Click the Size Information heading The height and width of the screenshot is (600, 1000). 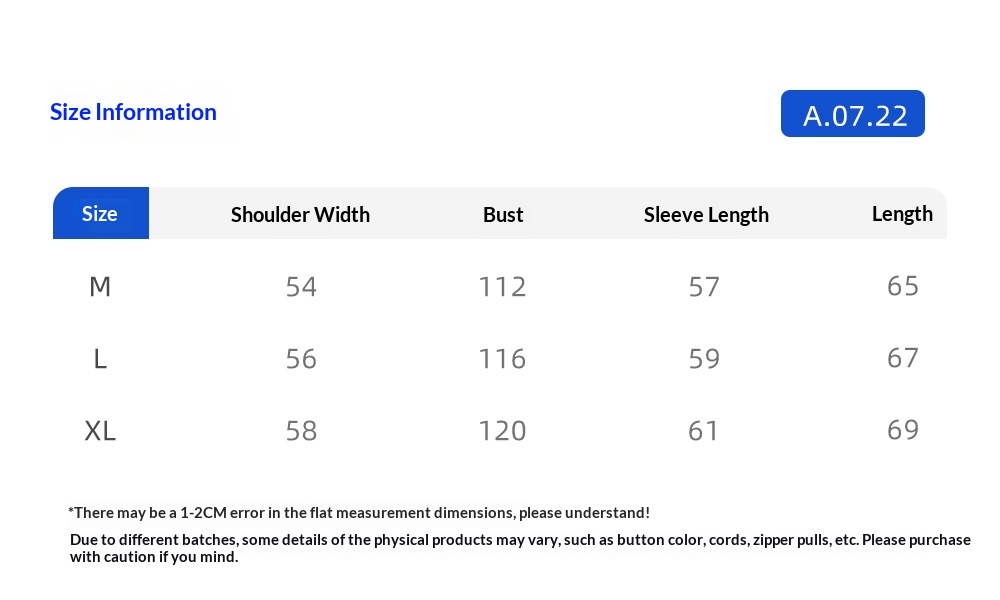pos(133,112)
